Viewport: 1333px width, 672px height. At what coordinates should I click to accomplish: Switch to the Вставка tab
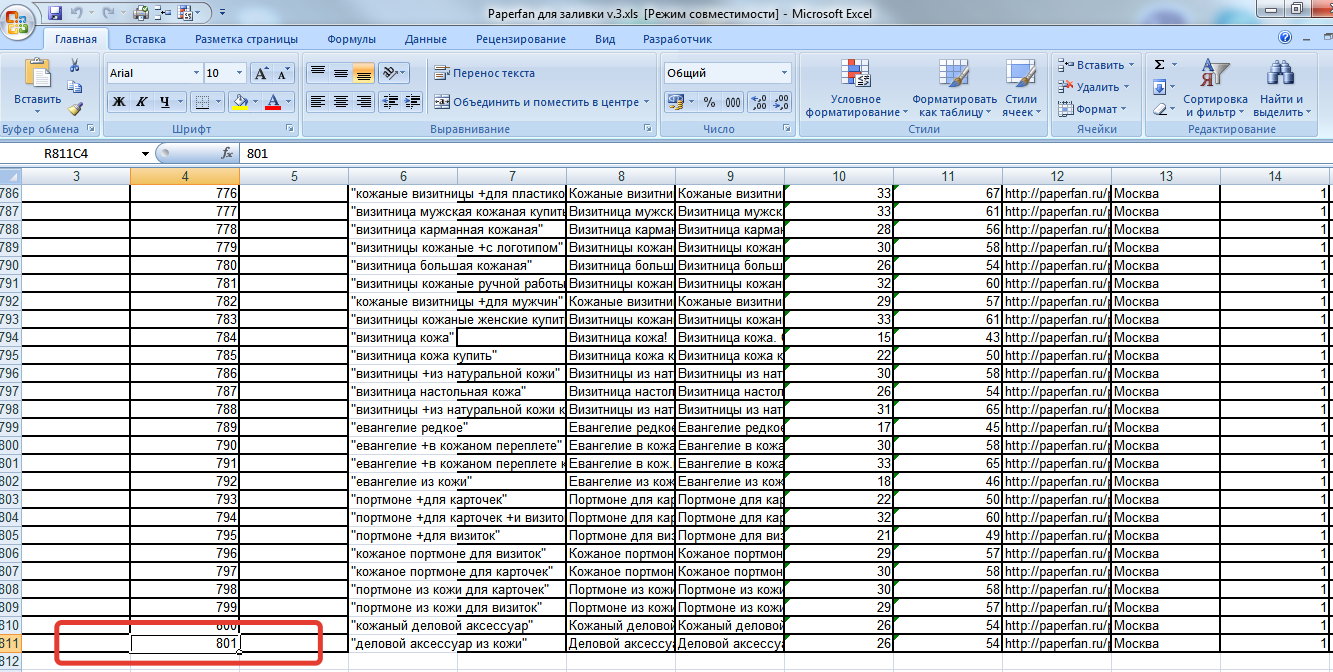pos(146,39)
